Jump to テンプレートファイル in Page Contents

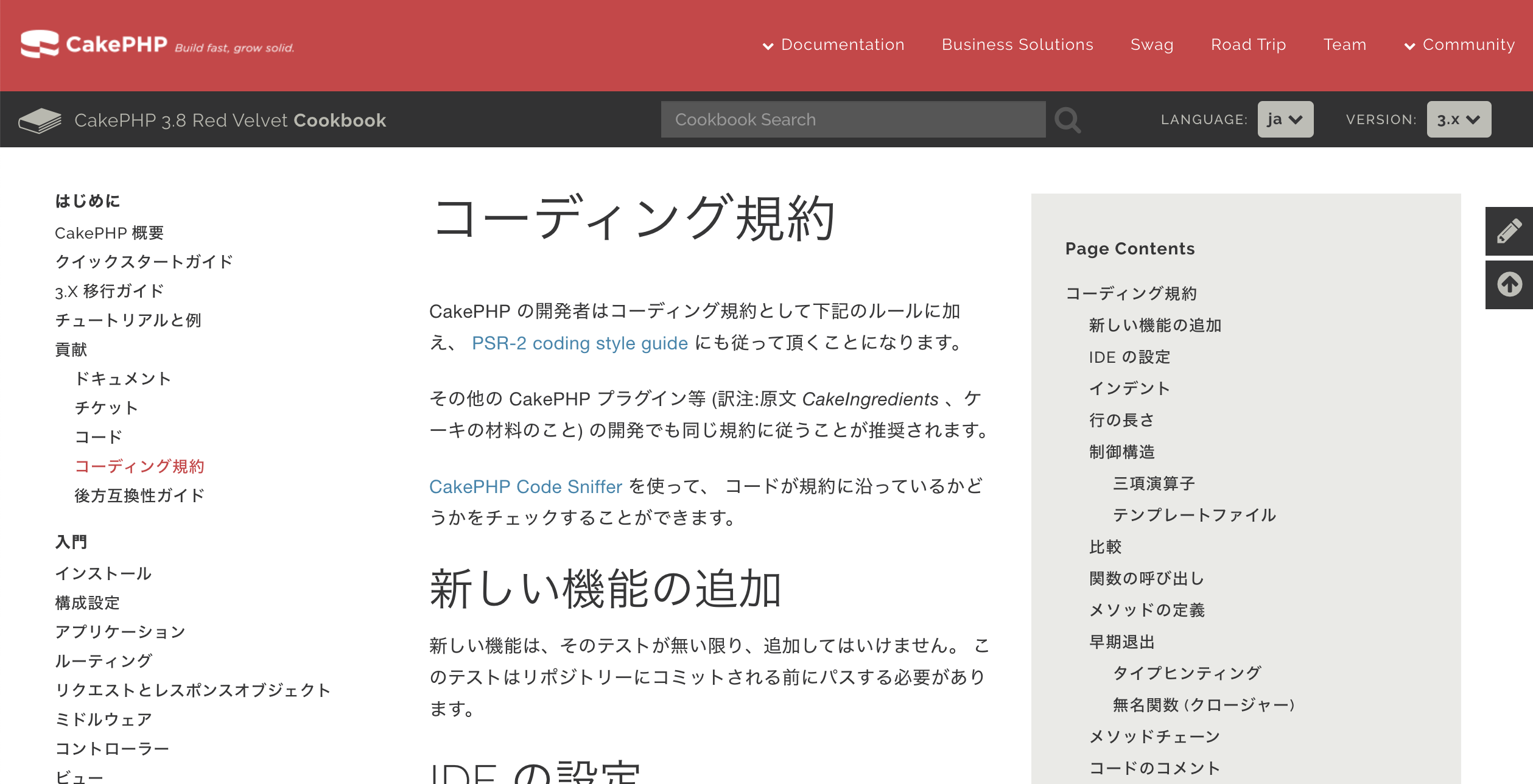[x=1194, y=515]
